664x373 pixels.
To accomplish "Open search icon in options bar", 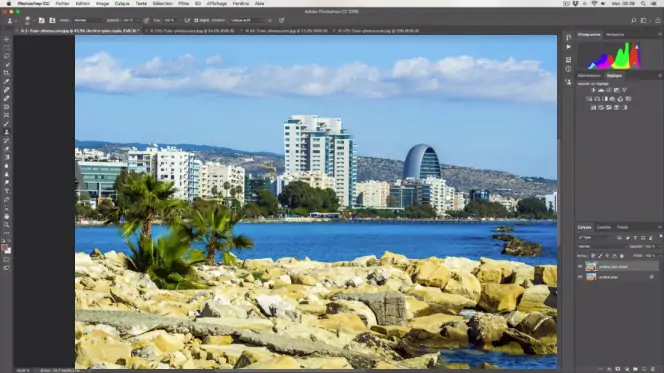I will 634,20.
